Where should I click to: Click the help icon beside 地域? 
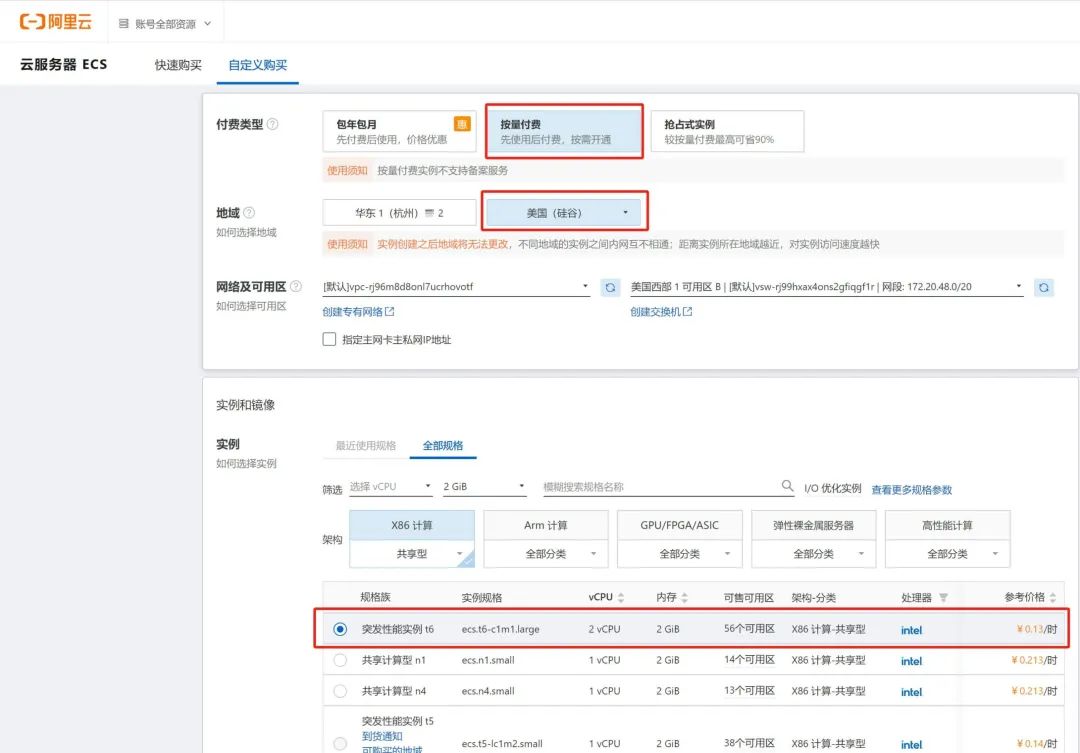coord(249,213)
